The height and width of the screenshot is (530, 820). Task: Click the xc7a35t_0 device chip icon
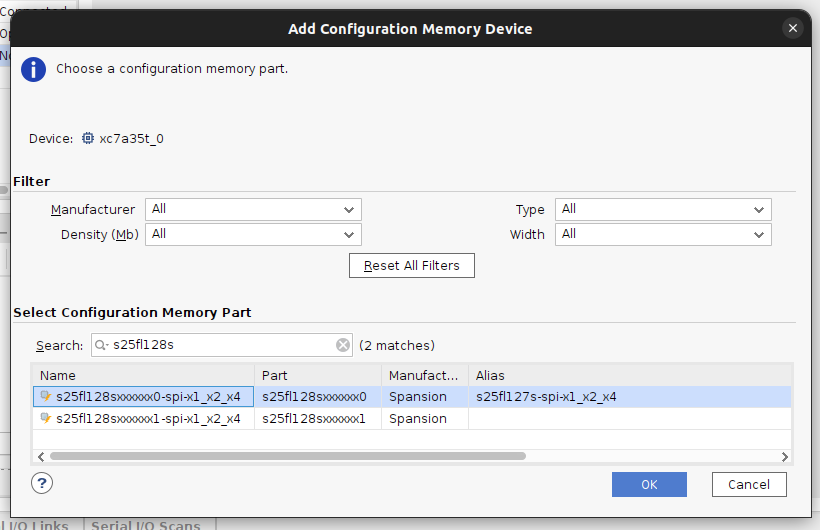tap(88, 139)
